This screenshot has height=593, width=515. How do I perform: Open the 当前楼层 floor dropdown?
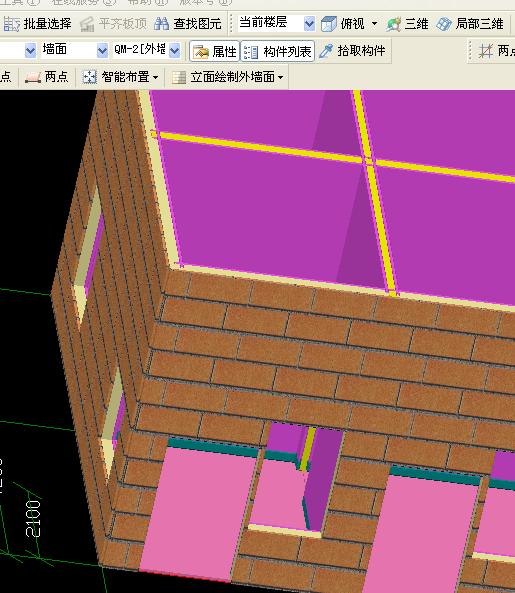point(309,24)
